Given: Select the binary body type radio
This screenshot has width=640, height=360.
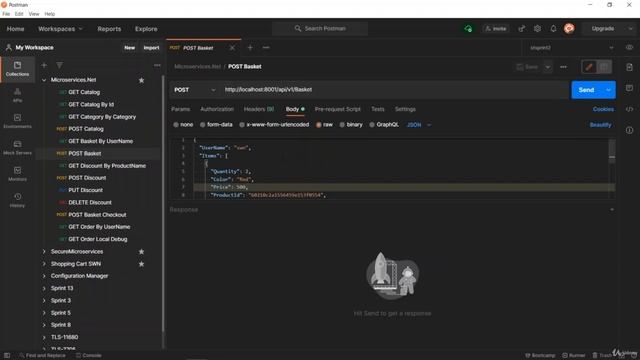Looking at the screenshot, I should pyautogui.click(x=342, y=125).
